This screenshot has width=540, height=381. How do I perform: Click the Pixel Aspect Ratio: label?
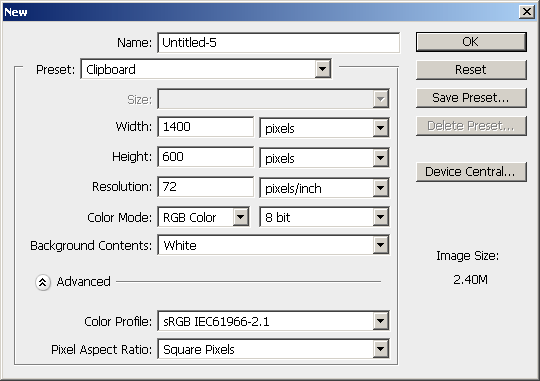[x=102, y=350]
